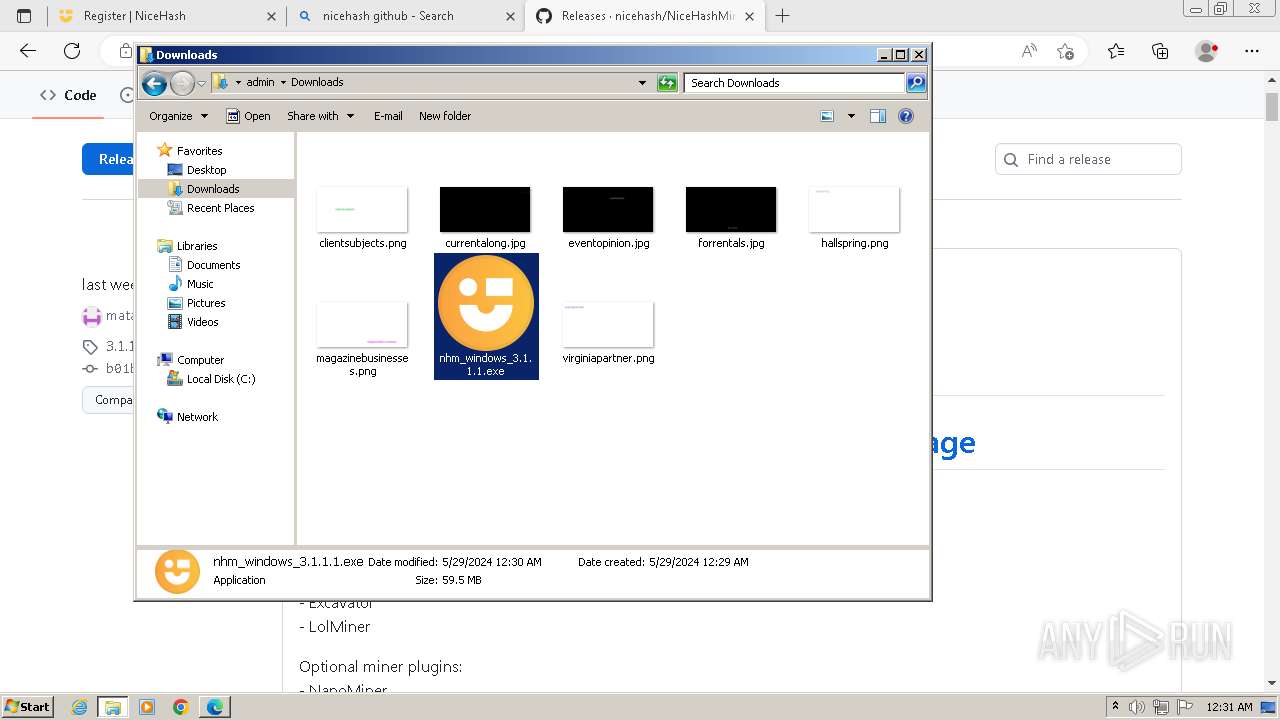This screenshot has width=1280, height=720.
Task: Click NiceHash icon in details pane
Action: (x=177, y=572)
